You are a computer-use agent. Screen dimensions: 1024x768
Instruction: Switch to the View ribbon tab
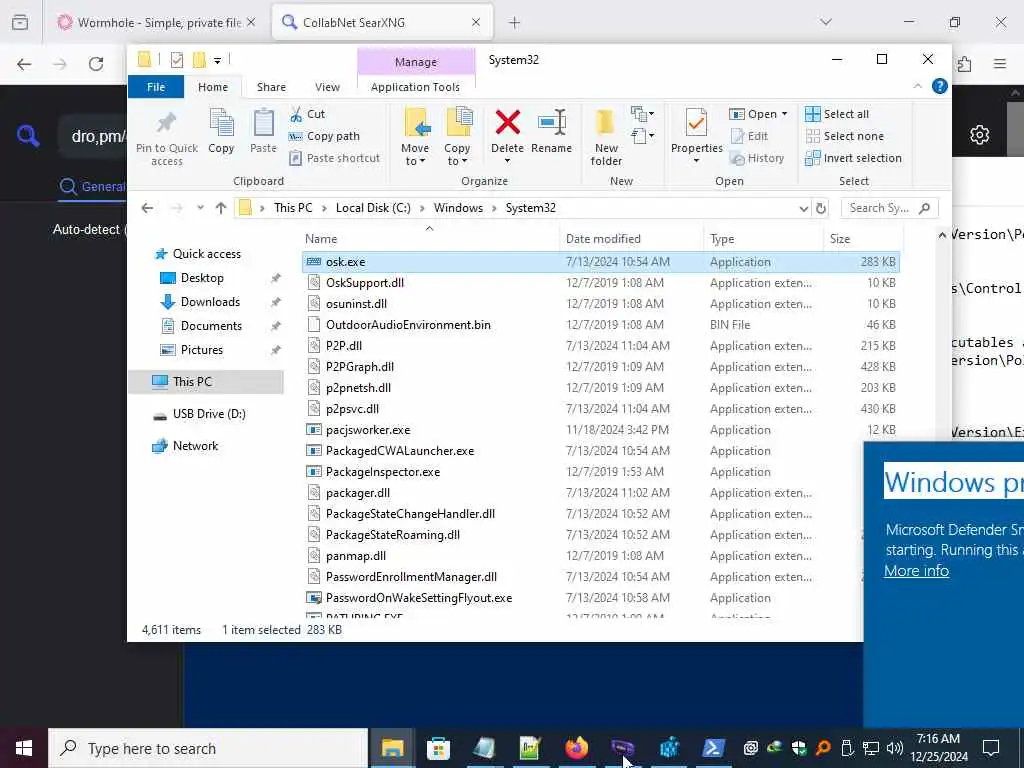pyautogui.click(x=327, y=87)
